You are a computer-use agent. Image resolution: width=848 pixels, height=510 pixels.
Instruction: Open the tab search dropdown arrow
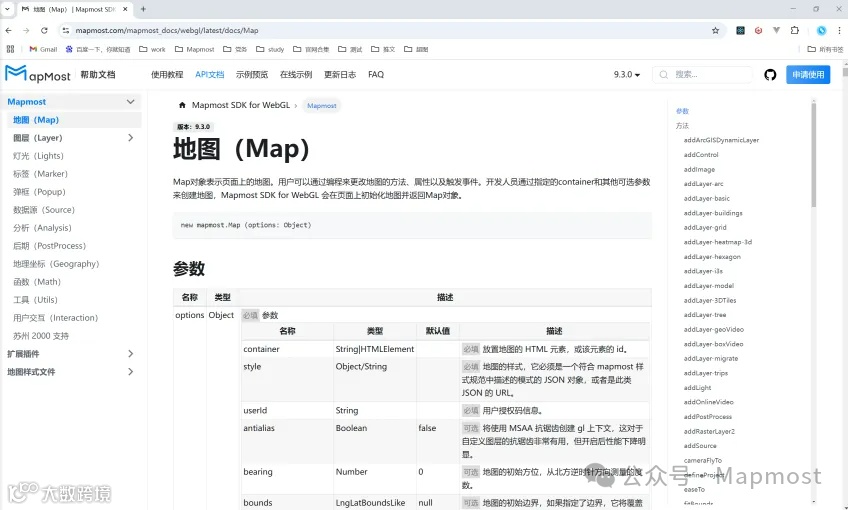tap(7, 9)
